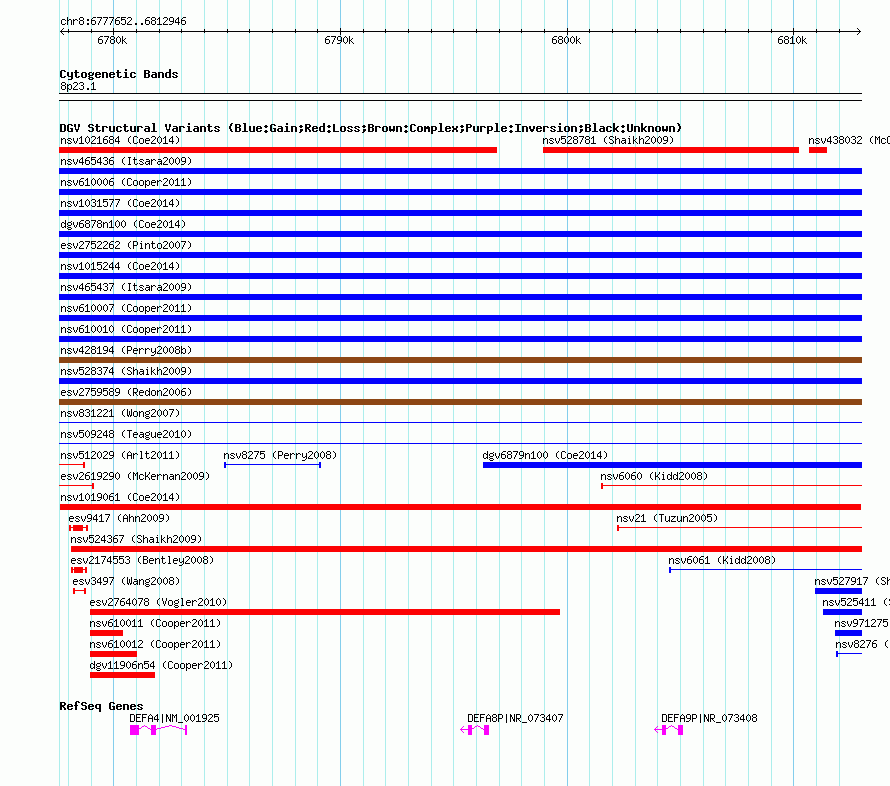
Task: Open the nsv21 (Tuzun2005) variant label
Action: click(666, 518)
